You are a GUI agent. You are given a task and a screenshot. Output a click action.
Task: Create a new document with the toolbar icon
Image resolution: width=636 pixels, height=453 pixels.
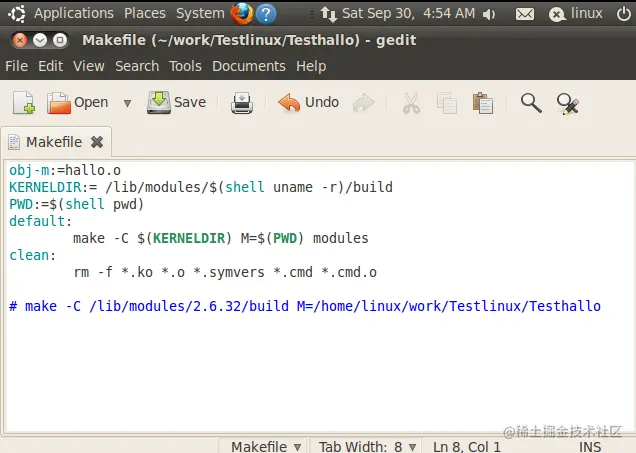[x=24, y=103]
